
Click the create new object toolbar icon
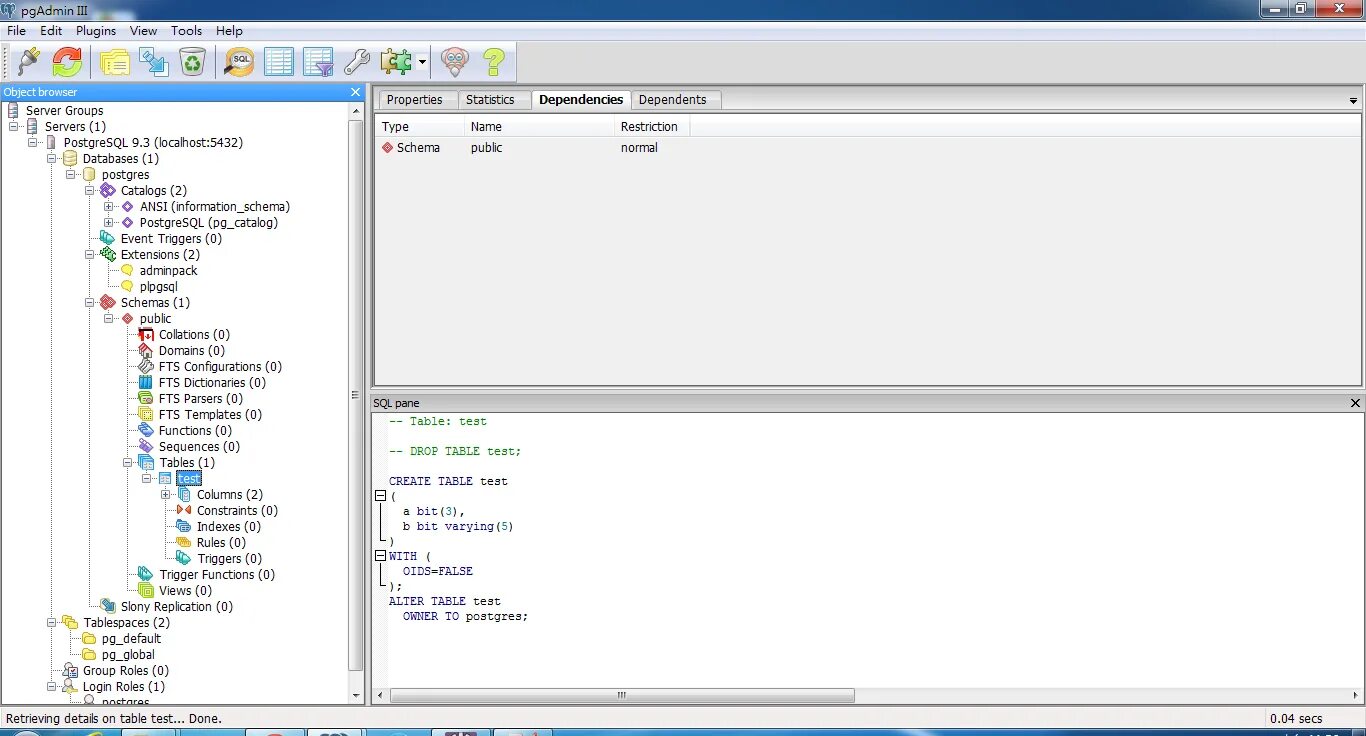point(153,62)
